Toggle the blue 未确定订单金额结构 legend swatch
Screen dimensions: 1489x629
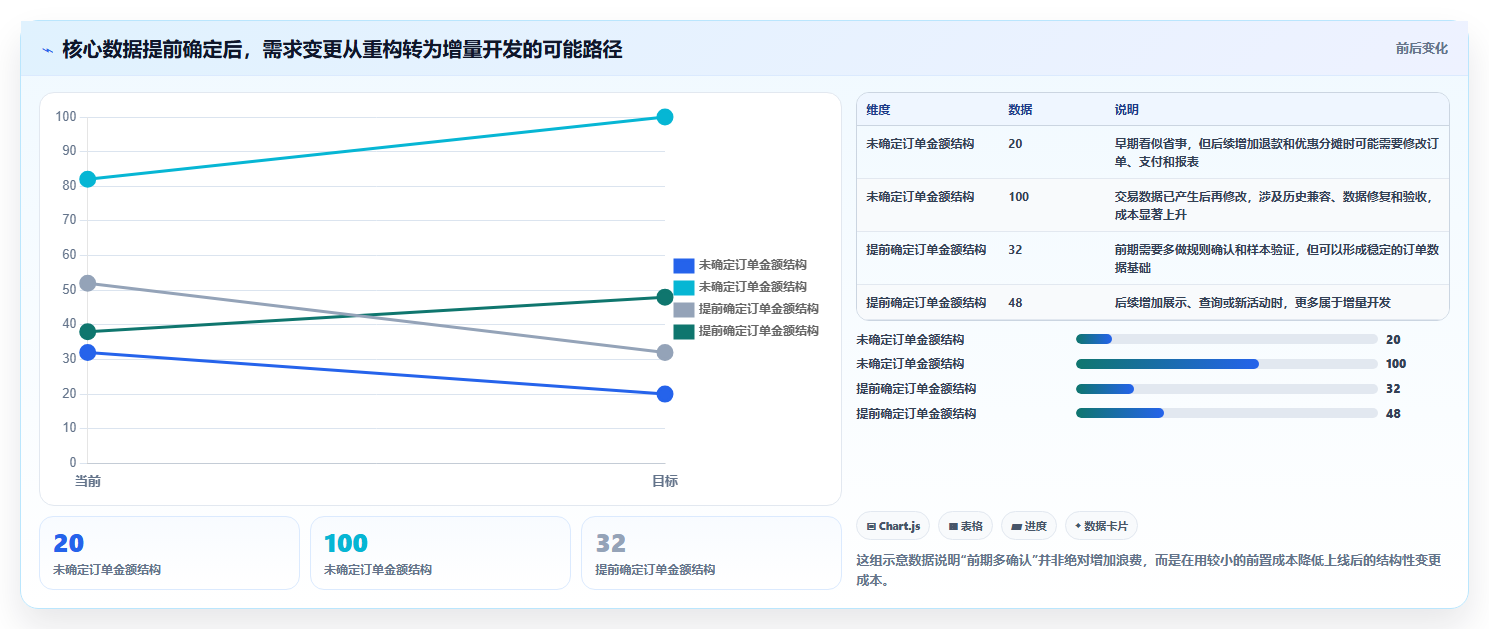point(684,265)
